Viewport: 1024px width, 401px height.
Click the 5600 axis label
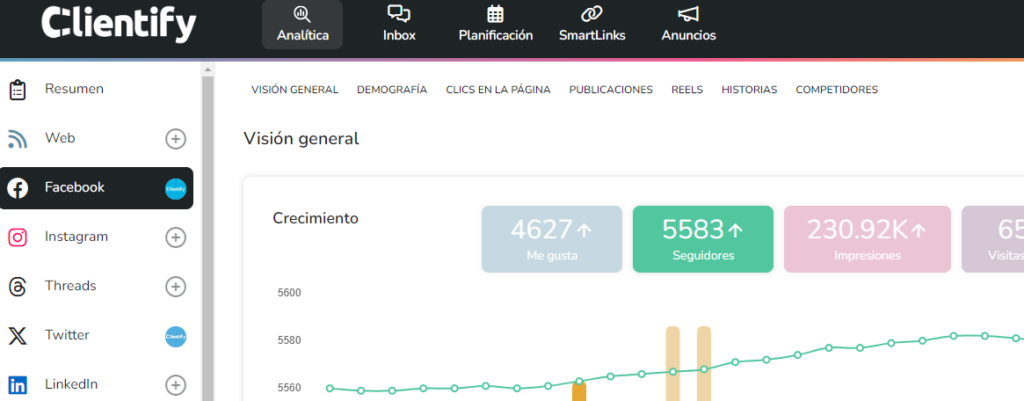(x=289, y=293)
